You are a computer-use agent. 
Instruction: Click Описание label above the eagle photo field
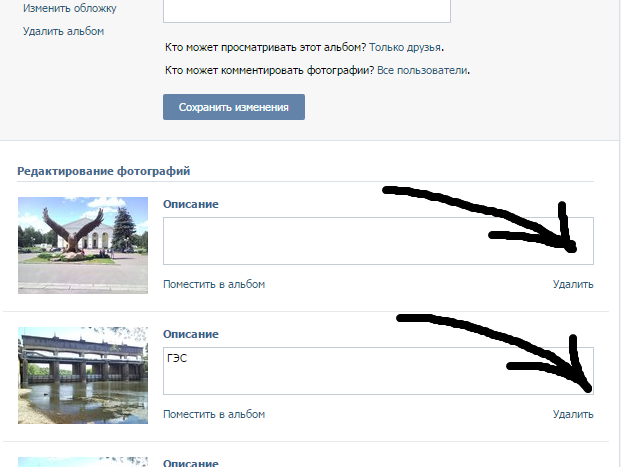point(191,204)
